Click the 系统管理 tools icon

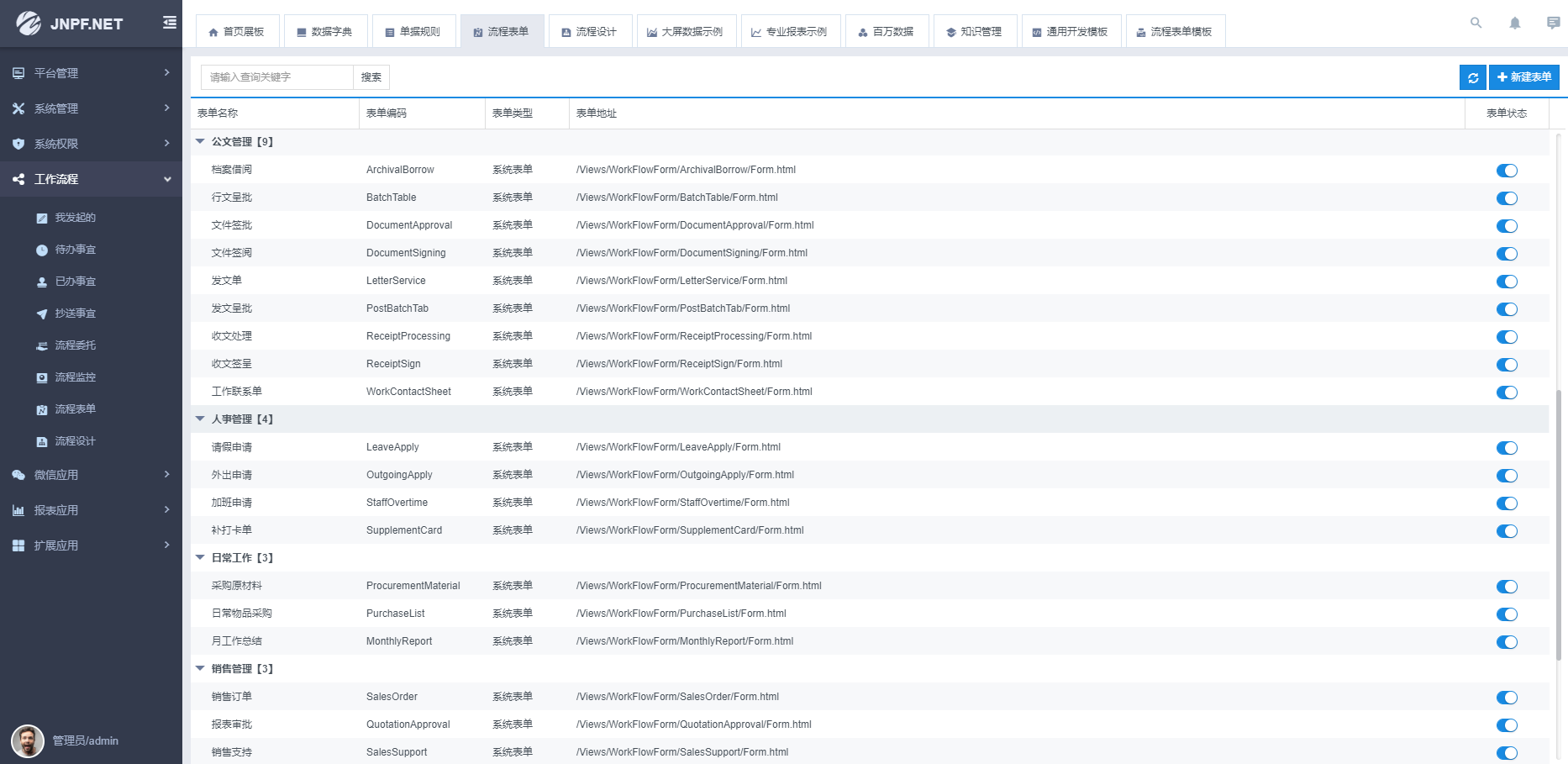18,108
